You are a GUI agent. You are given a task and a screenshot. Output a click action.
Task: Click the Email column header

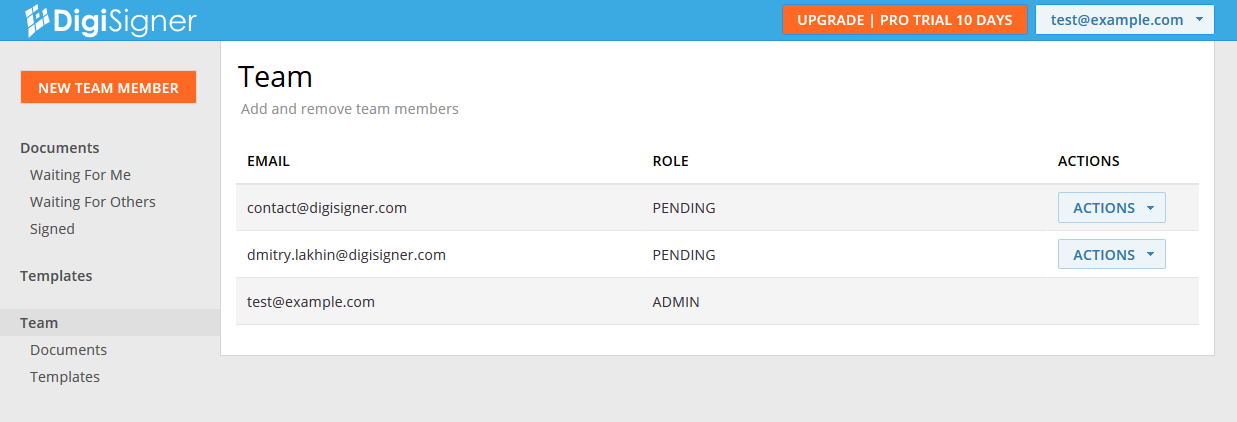[268, 161]
